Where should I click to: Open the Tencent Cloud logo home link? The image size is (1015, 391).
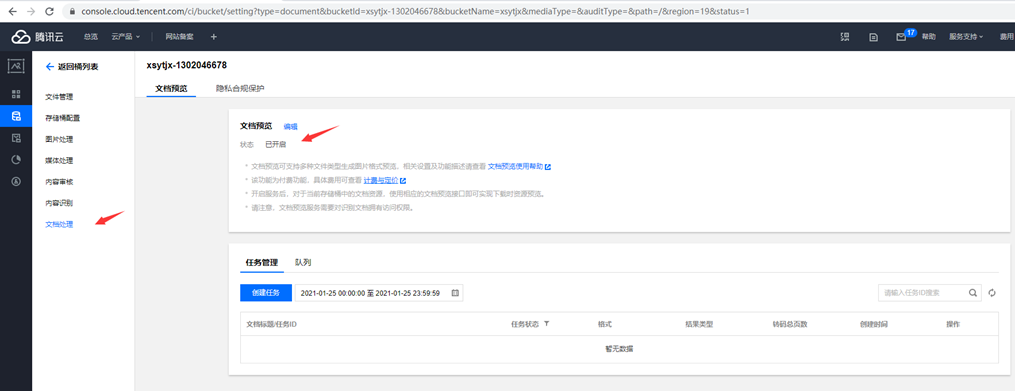[38, 37]
